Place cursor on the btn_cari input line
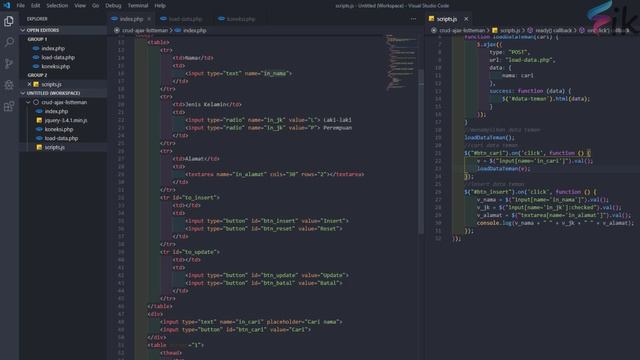The width and height of the screenshot is (640, 360). tap(236, 329)
